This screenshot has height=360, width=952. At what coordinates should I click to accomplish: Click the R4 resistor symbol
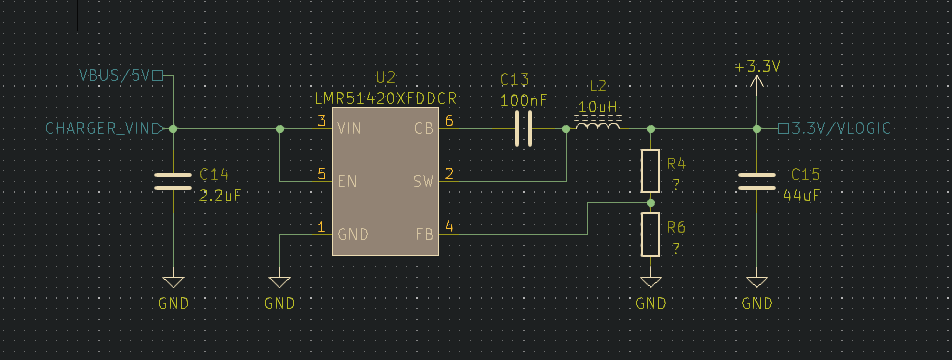650,171
